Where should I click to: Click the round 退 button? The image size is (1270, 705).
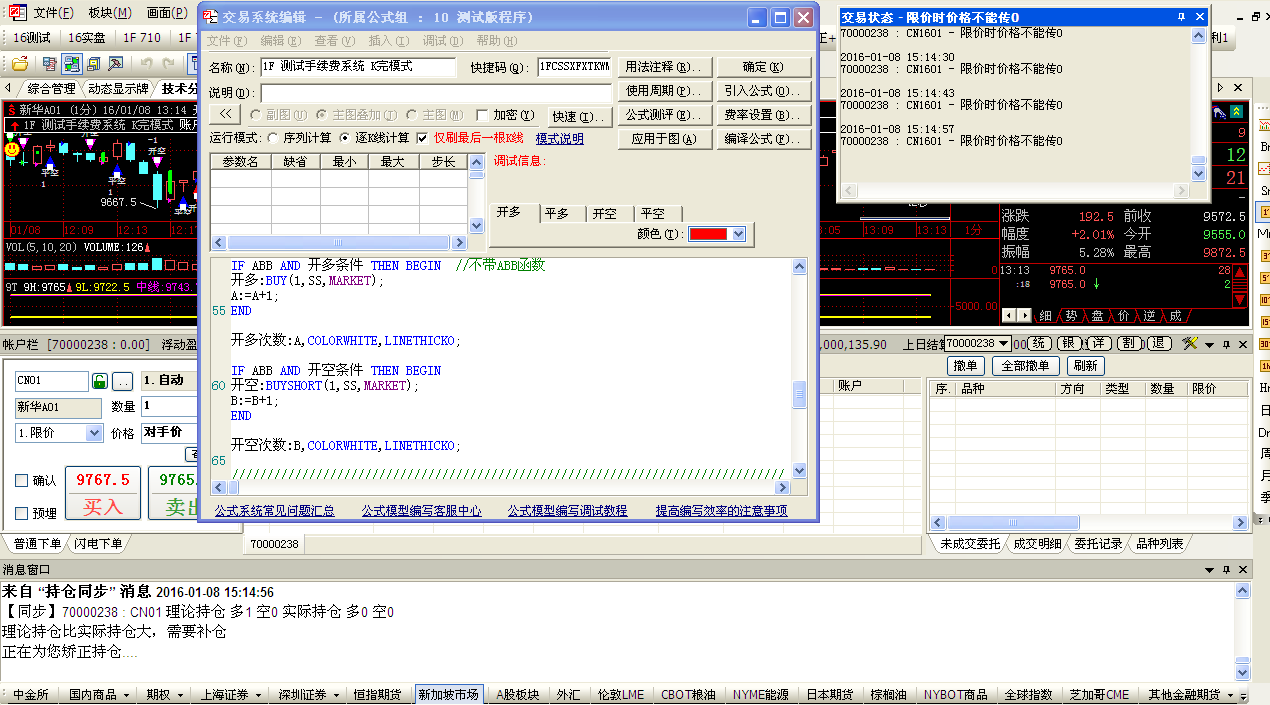(x=1158, y=343)
